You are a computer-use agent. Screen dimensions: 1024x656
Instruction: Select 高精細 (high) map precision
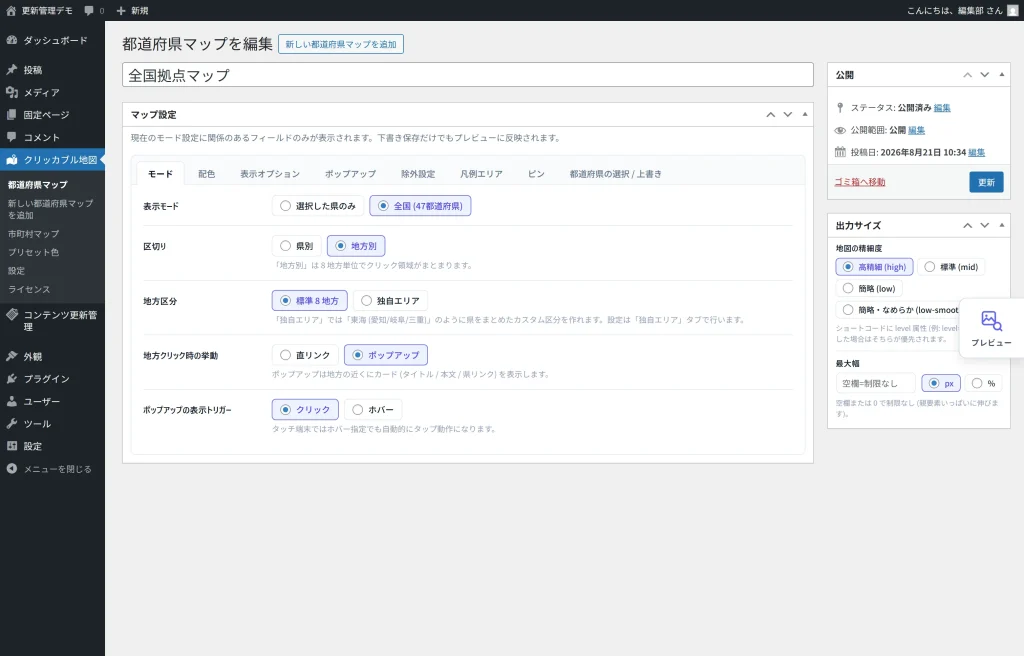click(874, 267)
